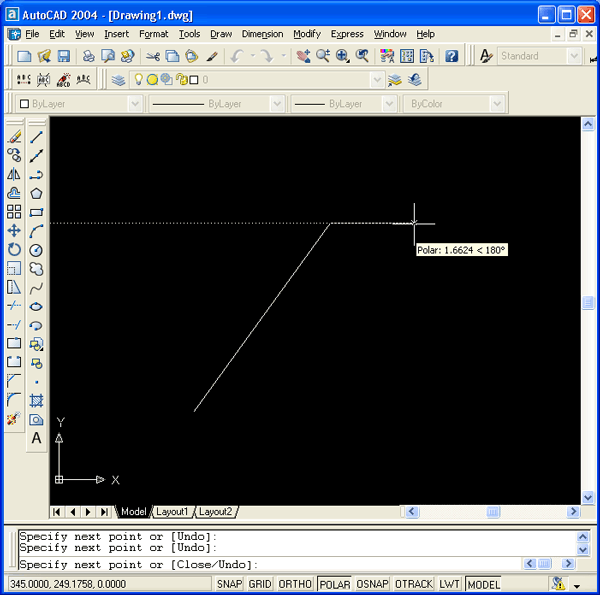Select the Mirror modify tool
Image resolution: width=600 pixels, height=595 pixels.
click(x=14, y=174)
